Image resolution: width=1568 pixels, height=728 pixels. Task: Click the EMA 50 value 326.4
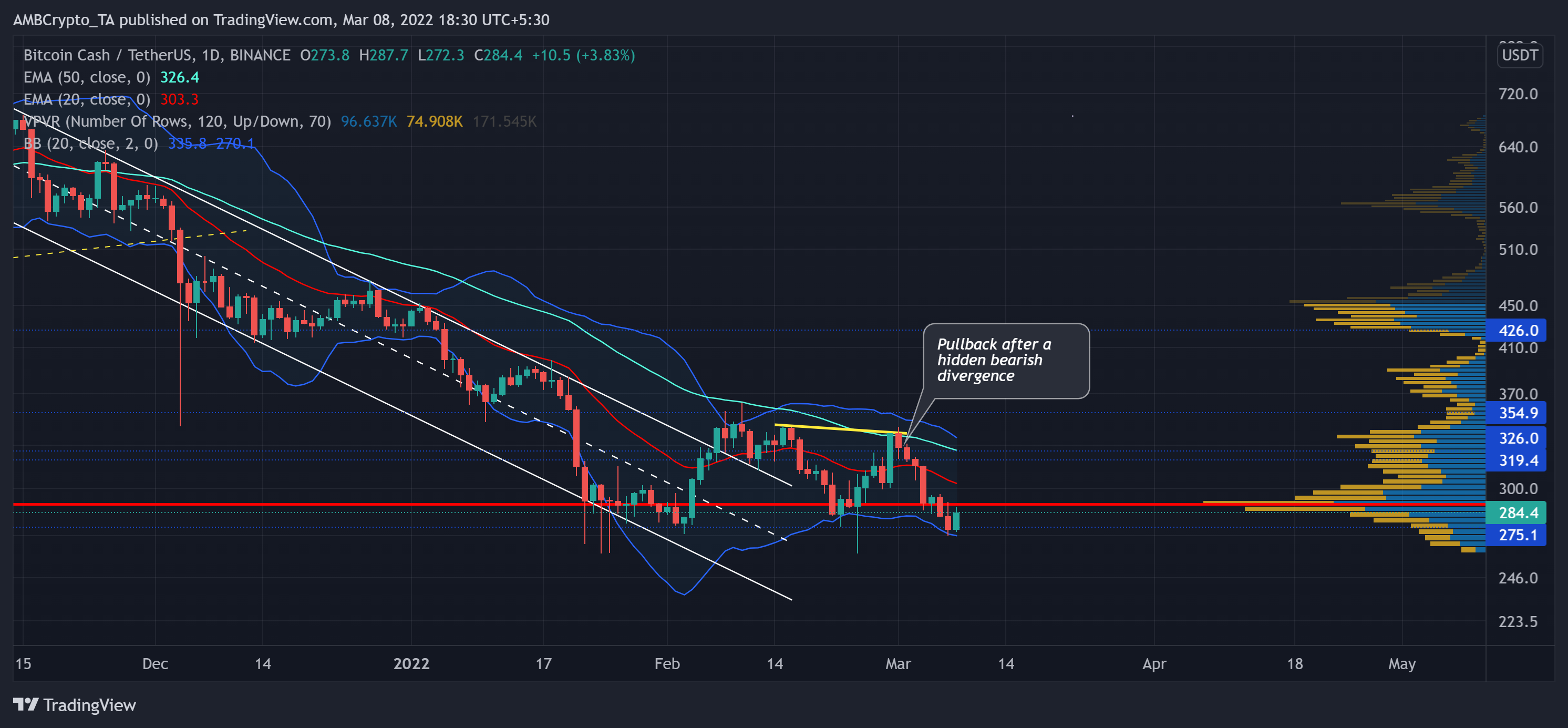click(180, 77)
